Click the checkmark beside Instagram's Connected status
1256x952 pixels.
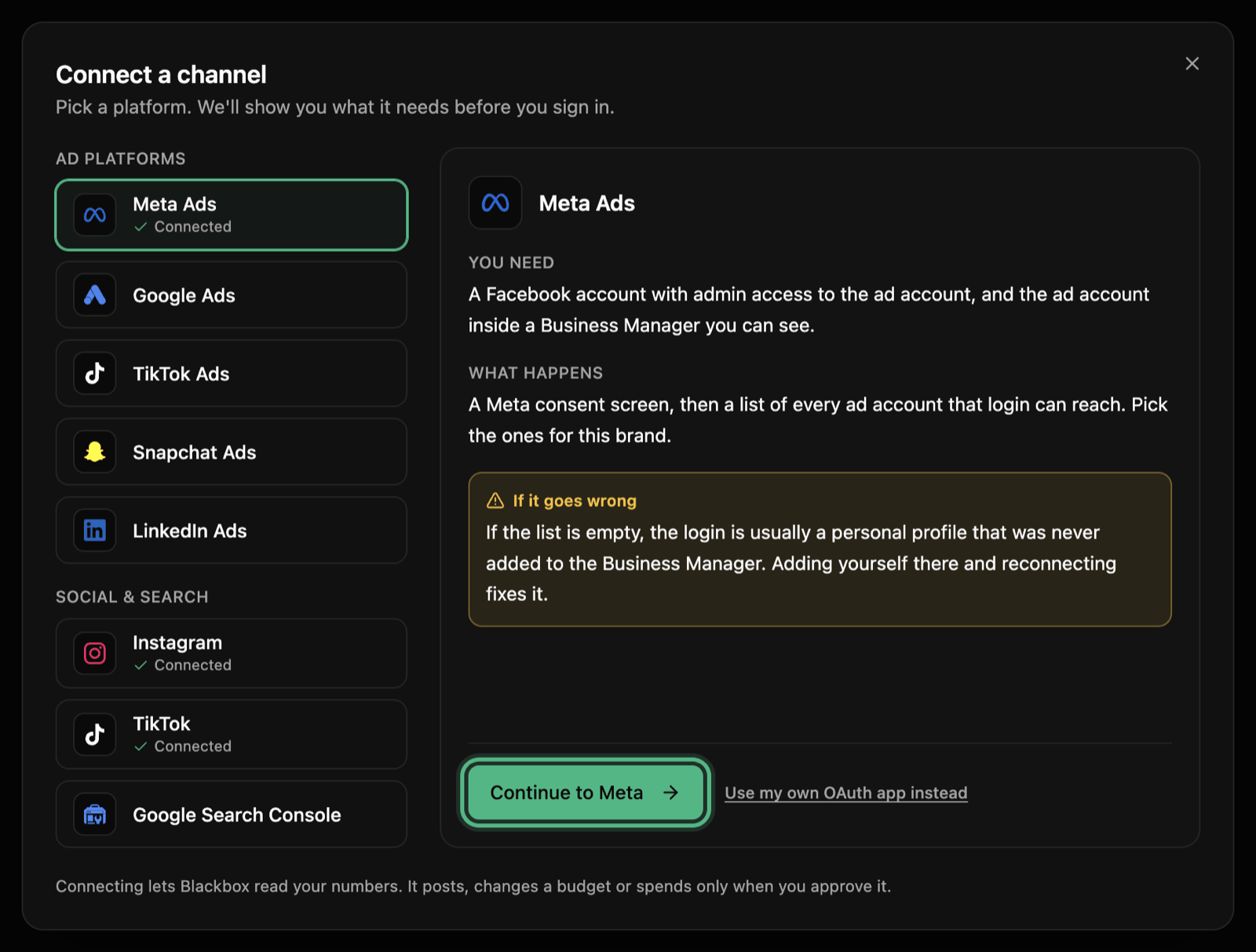click(x=141, y=666)
